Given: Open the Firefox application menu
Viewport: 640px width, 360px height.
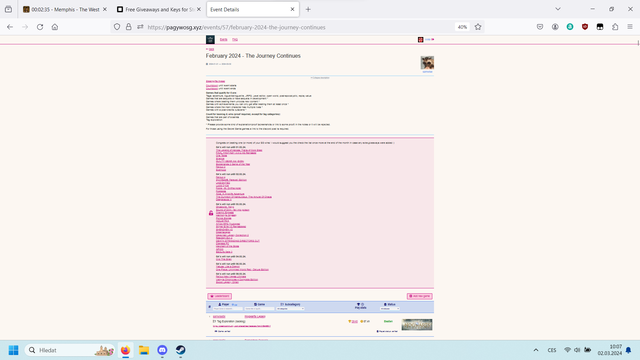Looking at the screenshot, I should tap(630, 27).
